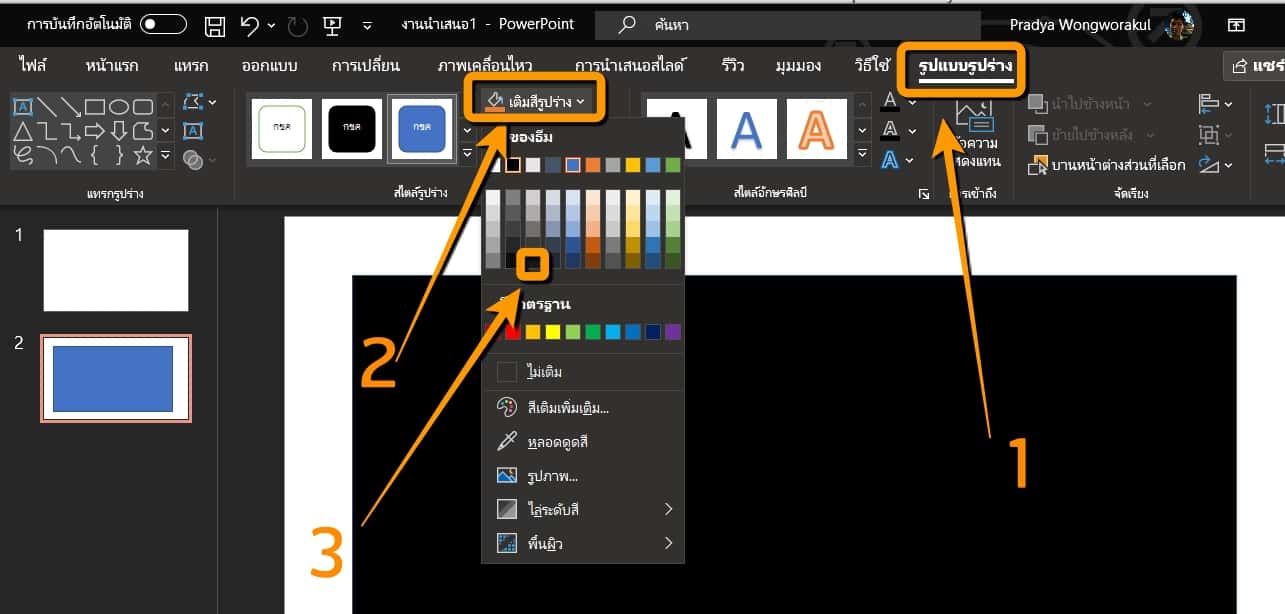Image resolution: width=1285 pixels, height=614 pixels.
Task: Select No Fill option
Action: (x=582, y=372)
